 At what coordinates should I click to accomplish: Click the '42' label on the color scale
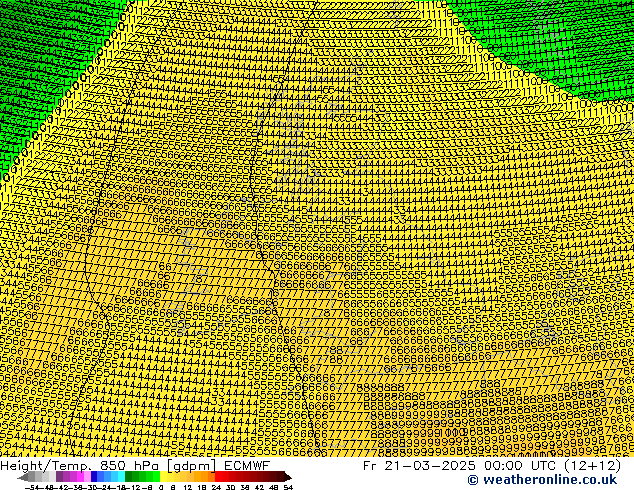pos(259,487)
